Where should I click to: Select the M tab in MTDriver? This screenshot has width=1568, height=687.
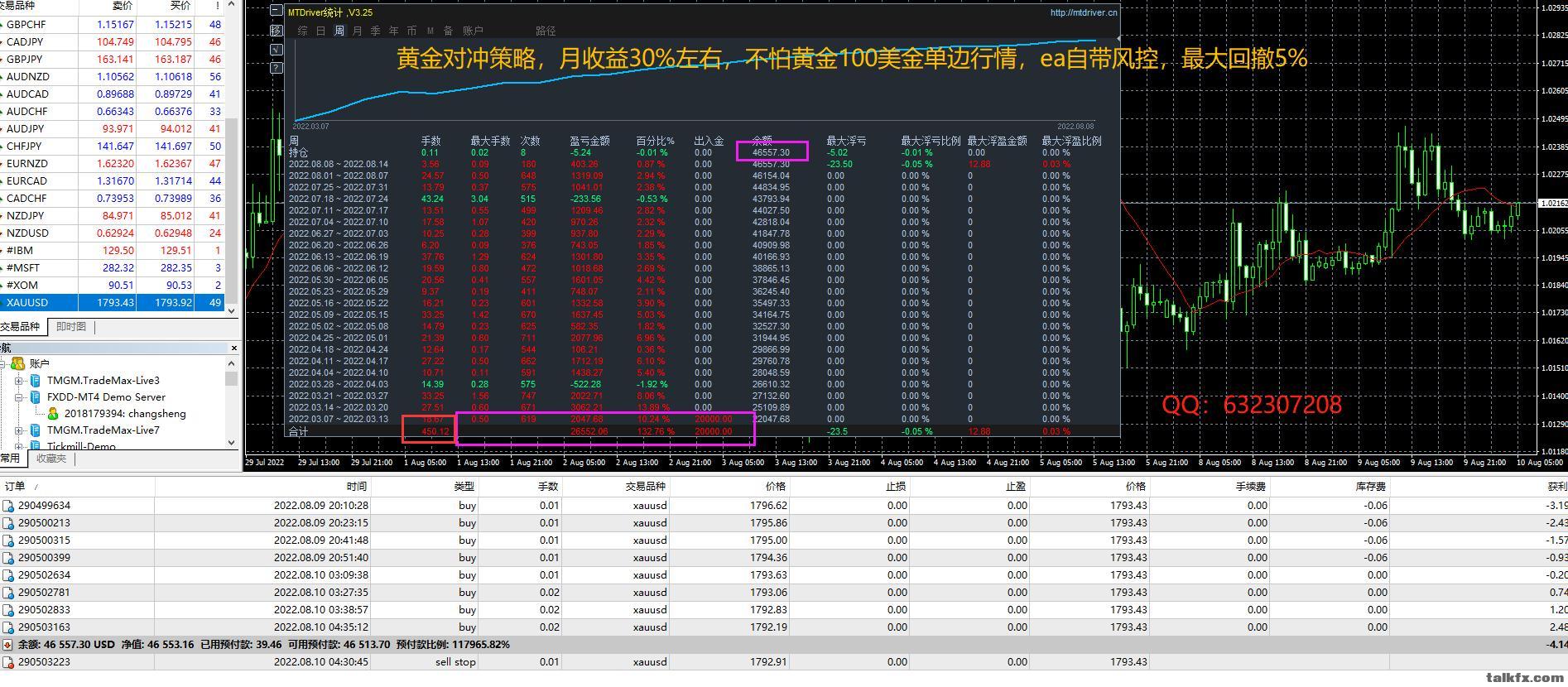coord(430,31)
